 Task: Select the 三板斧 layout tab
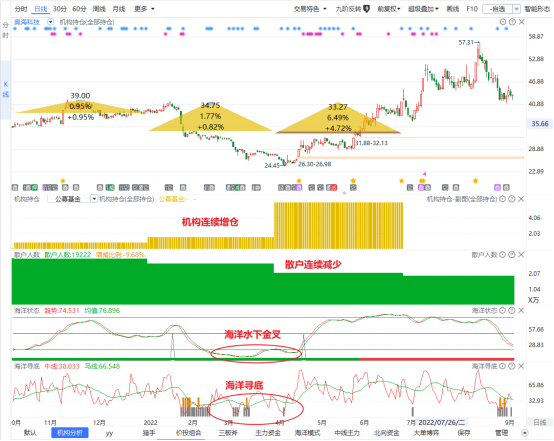tap(228, 433)
